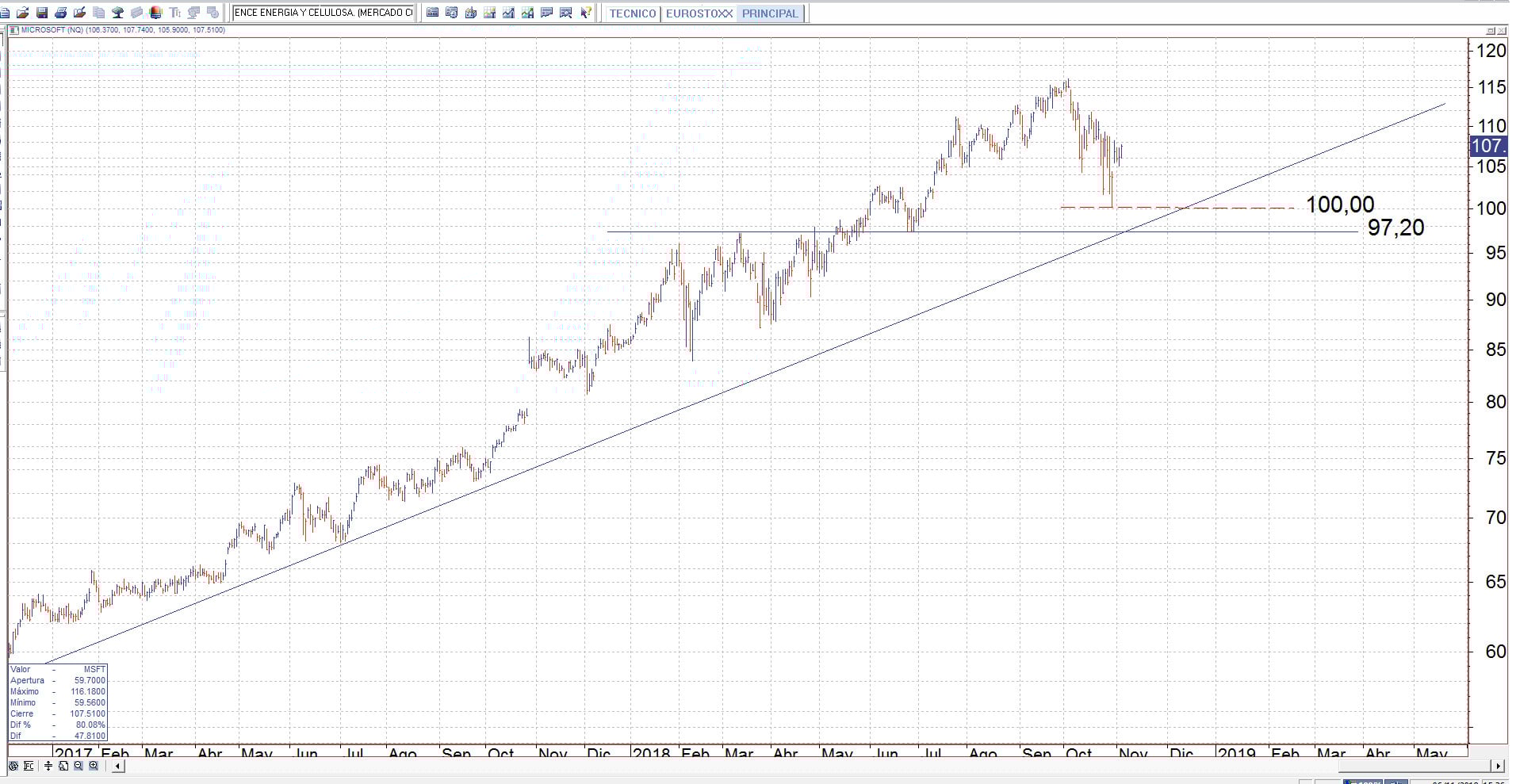Click the new document icon in the toolbar
The height and width of the screenshot is (784, 1516).
click(5, 13)
